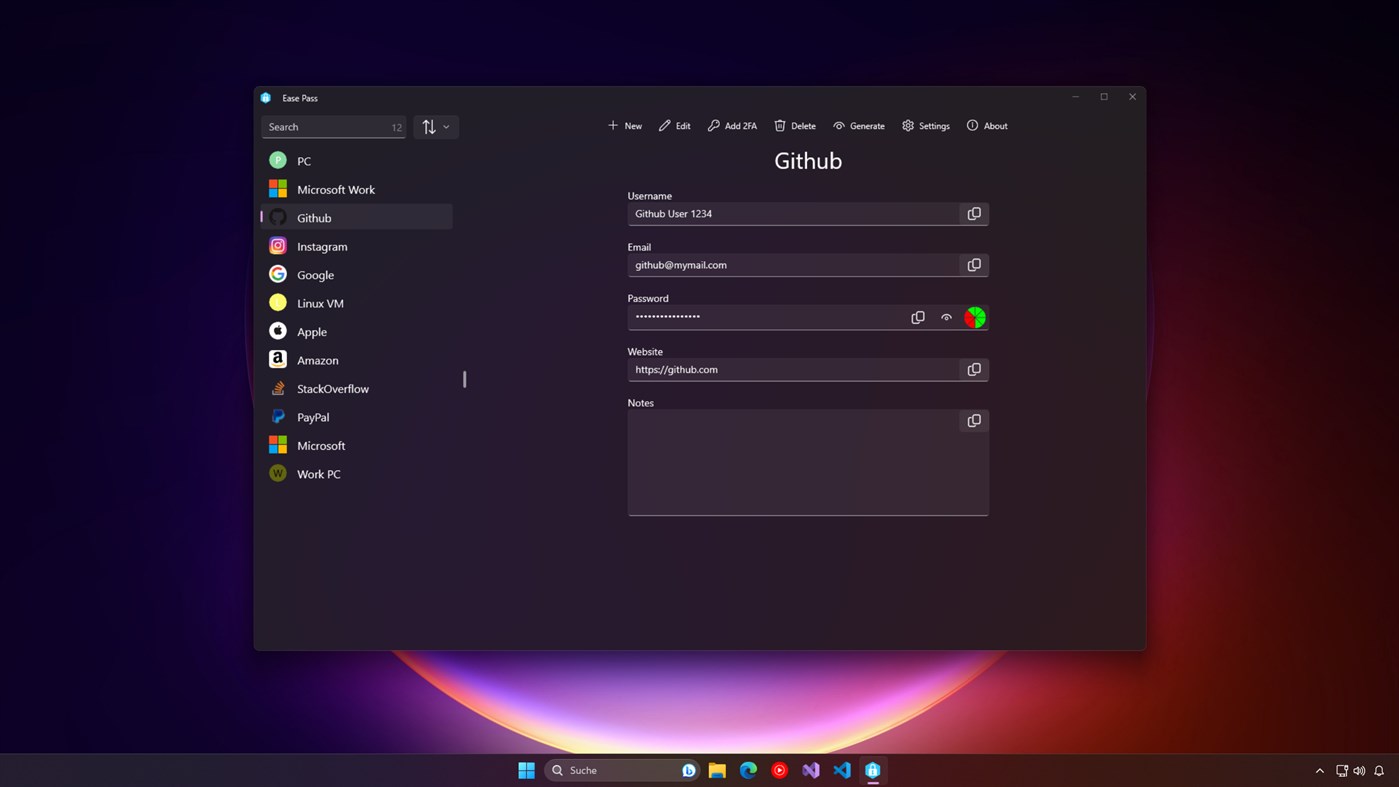Click the sidebar splitter handle
Screen dimensions: 1399x787
465,379
